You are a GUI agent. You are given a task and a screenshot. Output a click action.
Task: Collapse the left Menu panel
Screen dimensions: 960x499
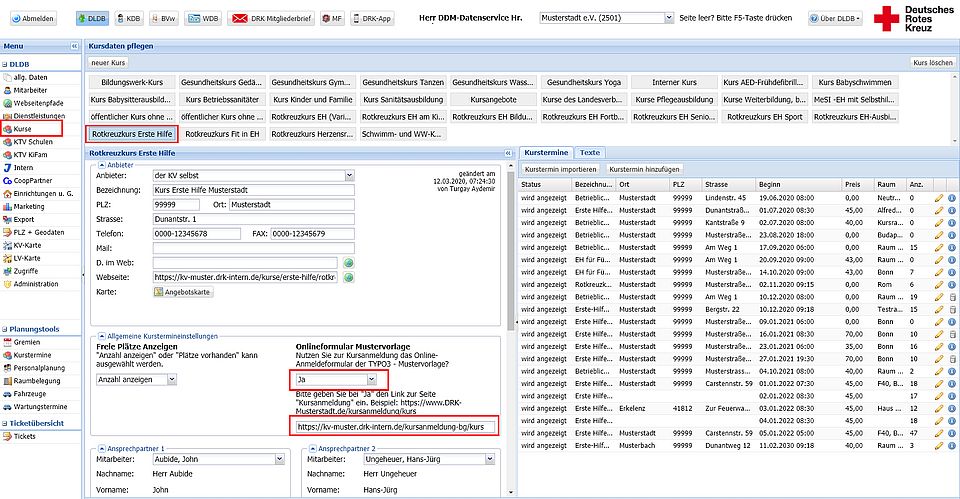tap(74, 47)
